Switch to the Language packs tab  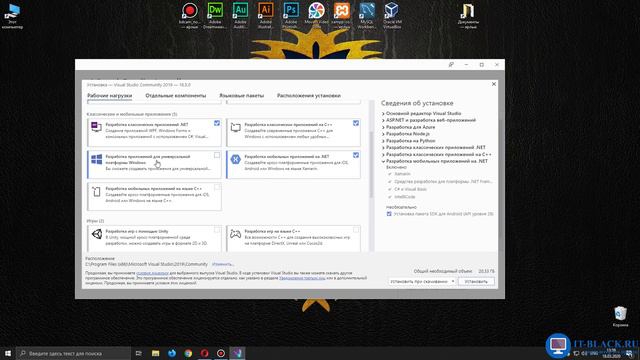click(242, 96)
